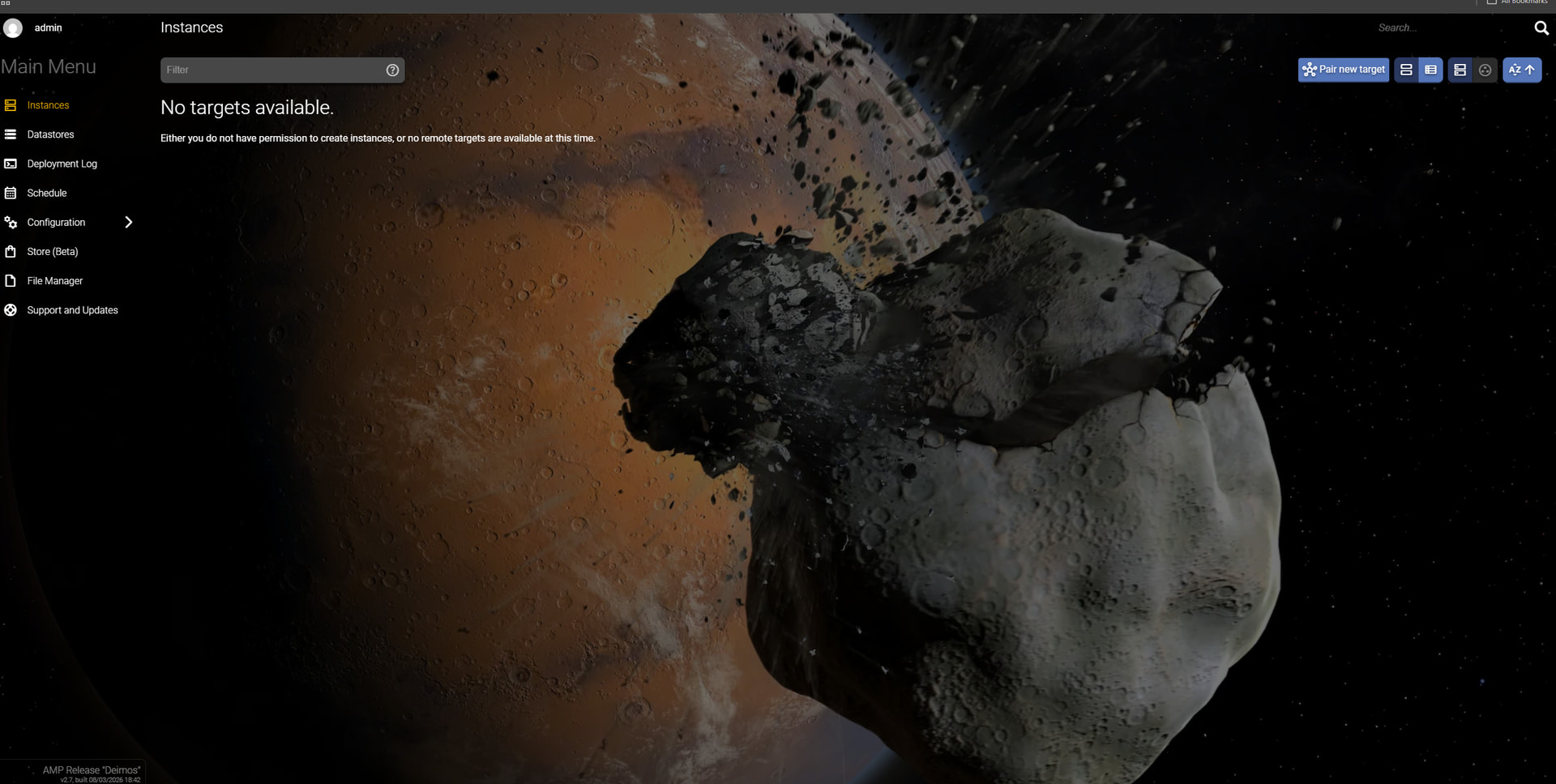Toggle group by server display

coord(1460,70)
